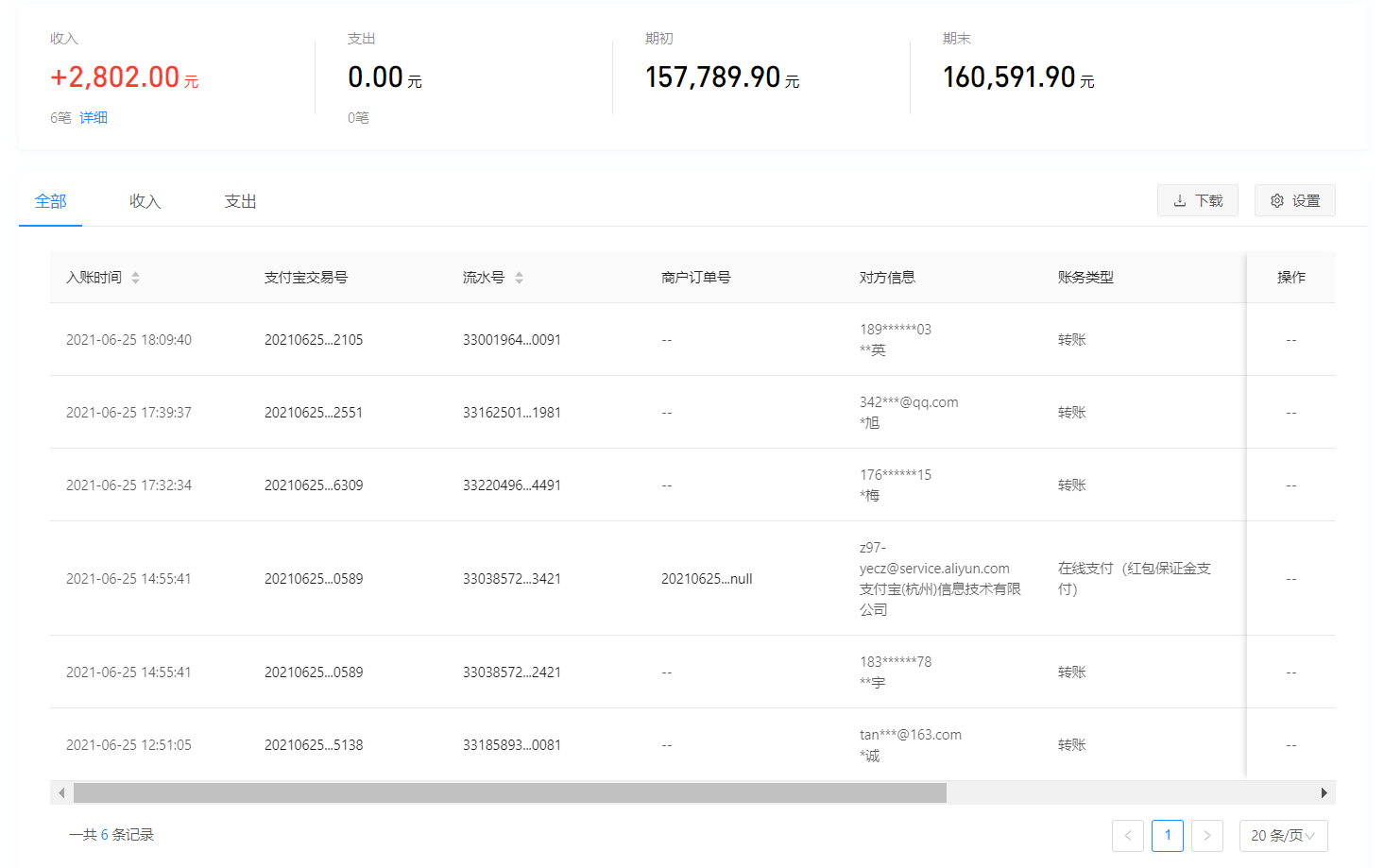Select the 全部 tab
Image resolution: width=1384 pixels, height=868 pixels.
point(50,200)
